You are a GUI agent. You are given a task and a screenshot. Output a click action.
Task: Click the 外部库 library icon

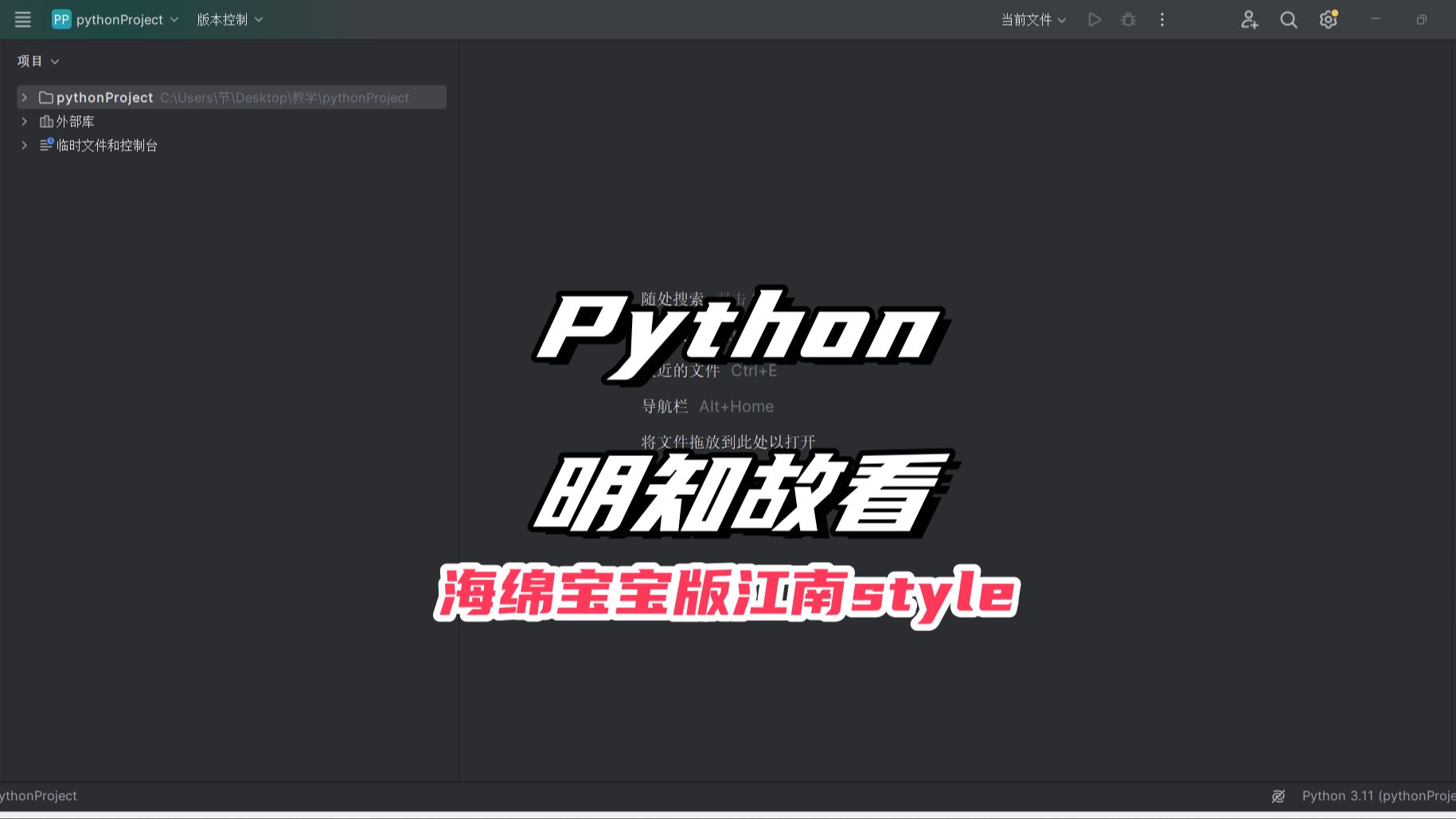pyautogui.click(x=46, y=121)
